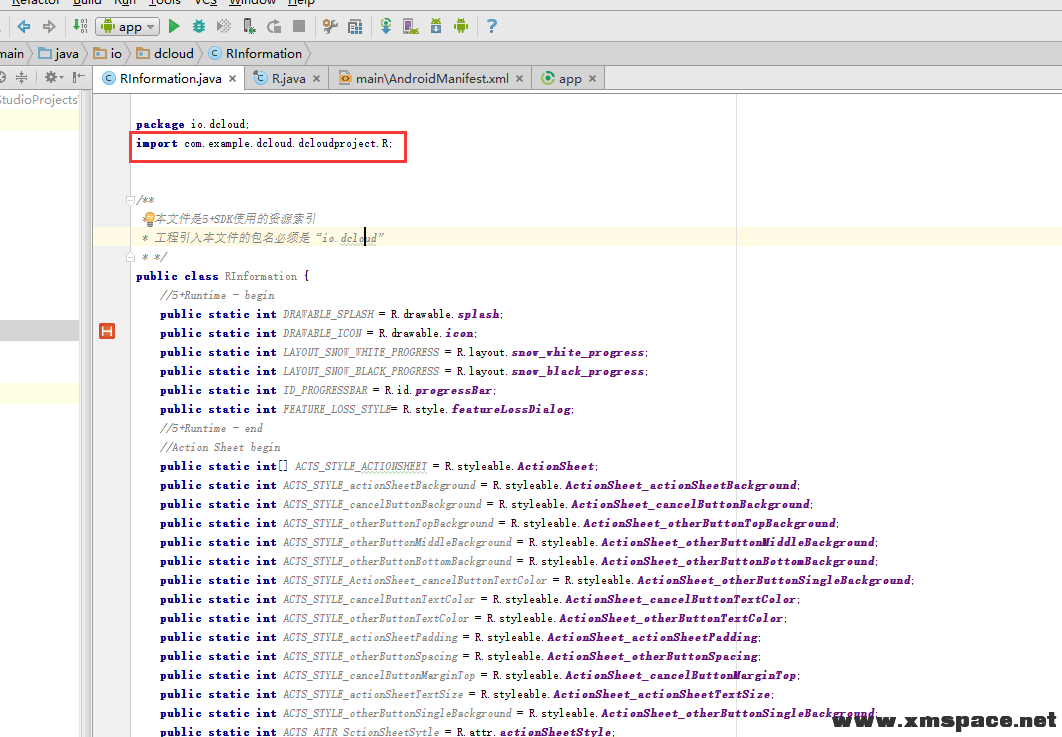Navigate back with the left arrow icon
The image size is (1062, 737).
click(x=24, y=26)
